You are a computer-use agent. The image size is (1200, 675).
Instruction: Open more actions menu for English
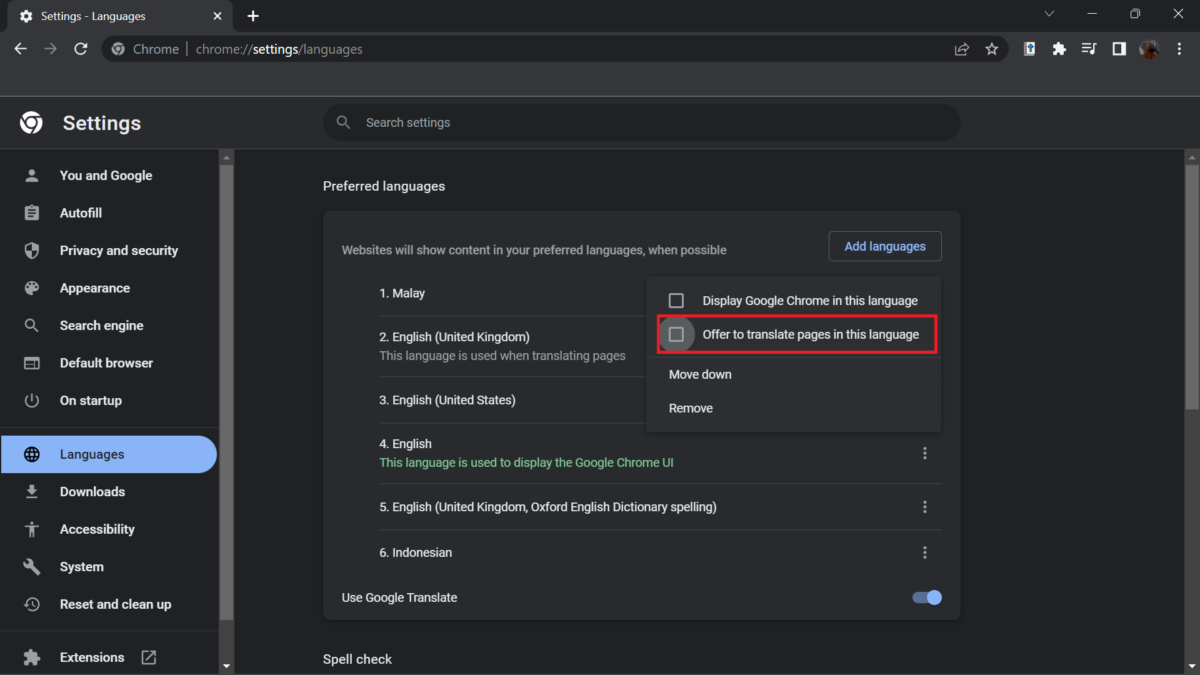(x=925, y=453)
